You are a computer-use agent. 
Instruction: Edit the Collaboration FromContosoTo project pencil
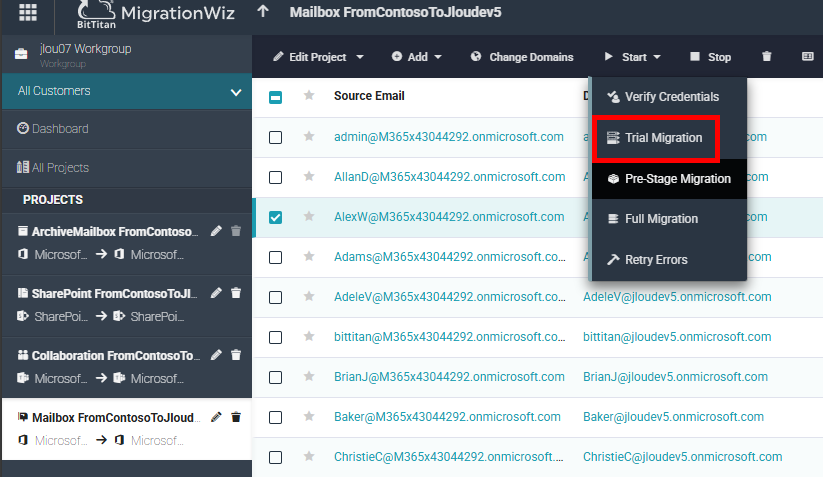(x=216, y=355)
